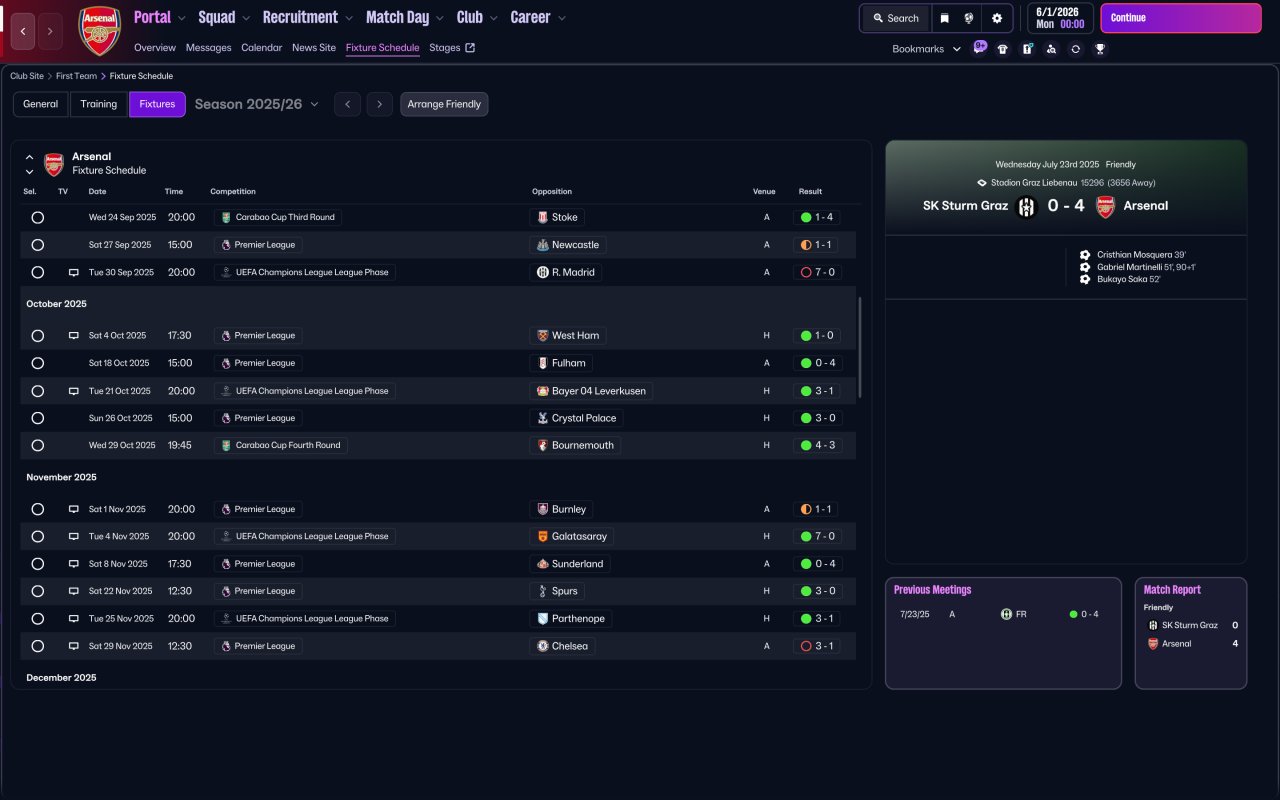Click the purple Continue button
This screenshot has height=800, width=1280.
[1181, 18]
